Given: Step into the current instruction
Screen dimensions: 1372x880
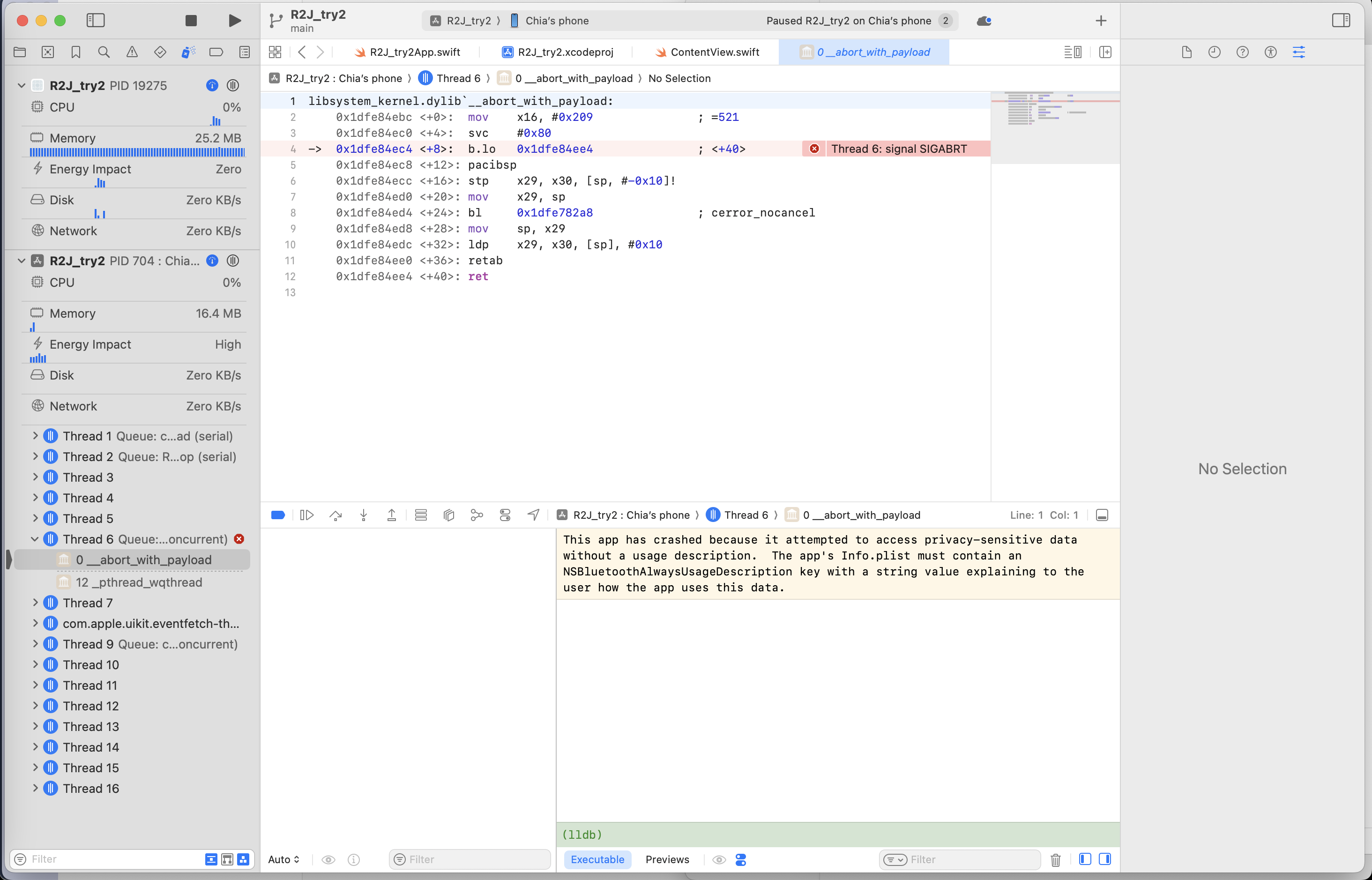Looking at the screenshot, I should coord(364,515).
